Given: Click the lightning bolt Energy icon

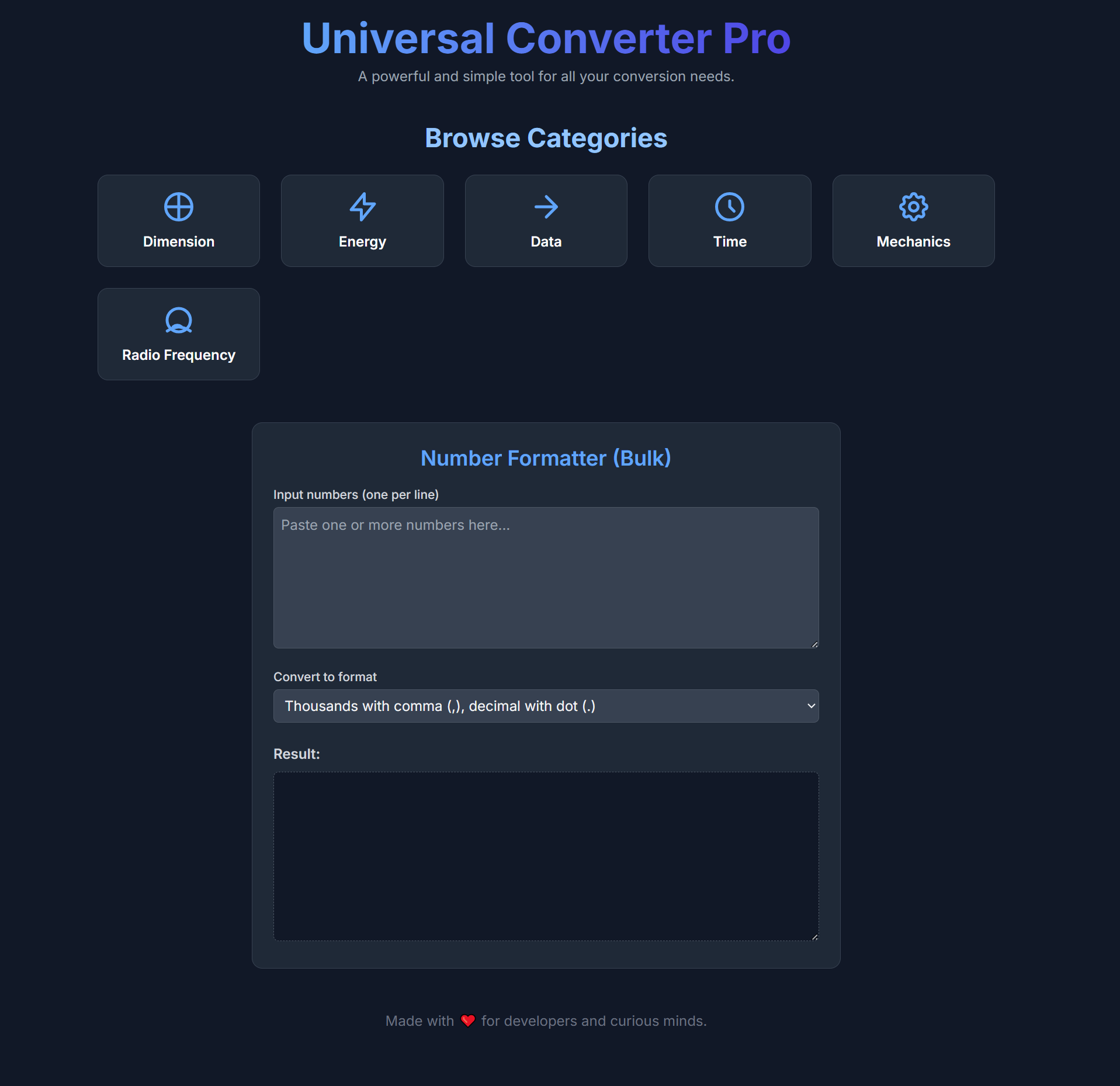Looking at the screenshot, I should [x=362, y=206].
